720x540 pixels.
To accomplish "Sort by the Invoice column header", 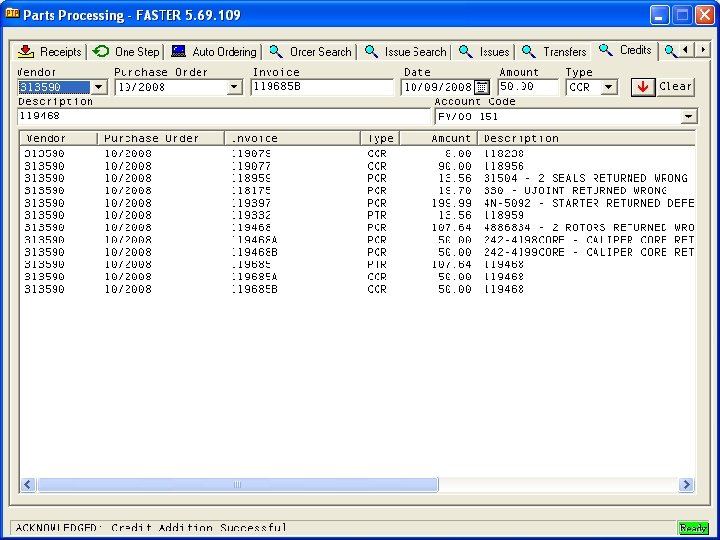I will point(292,138).
